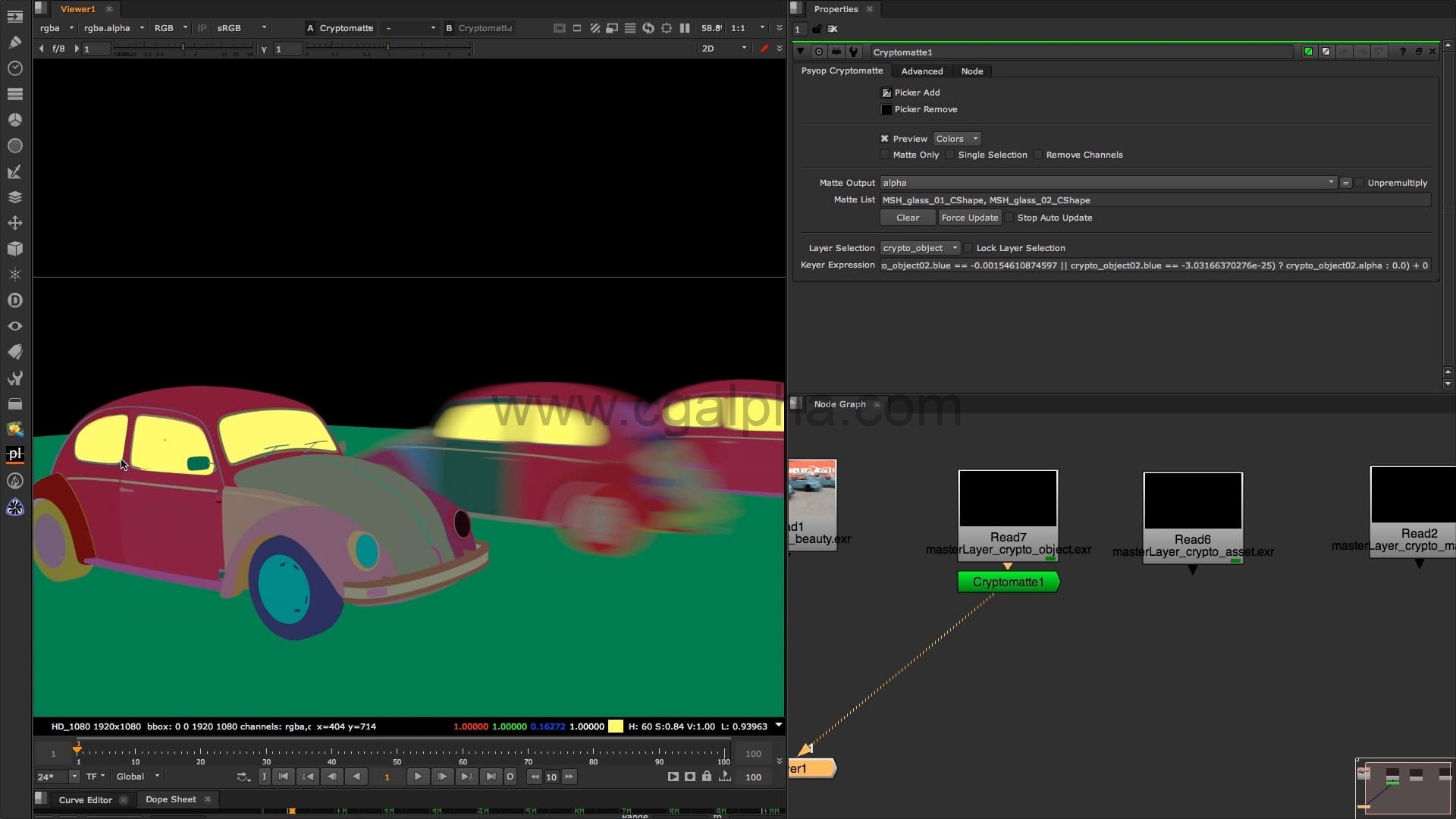Click the yellow sampled color swatch
Image resolution: width=1456 pixels, height=819 pixels.
click(x=616, y=726)
